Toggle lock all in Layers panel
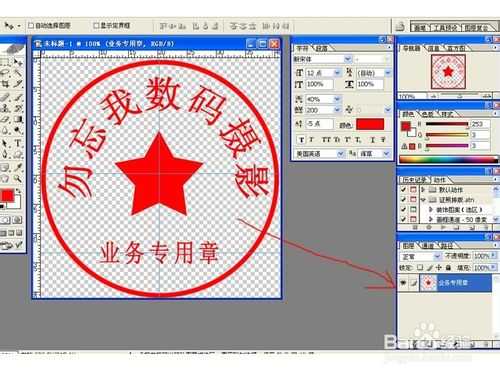This screenshot has height=375, width=500. coord(448,267)
